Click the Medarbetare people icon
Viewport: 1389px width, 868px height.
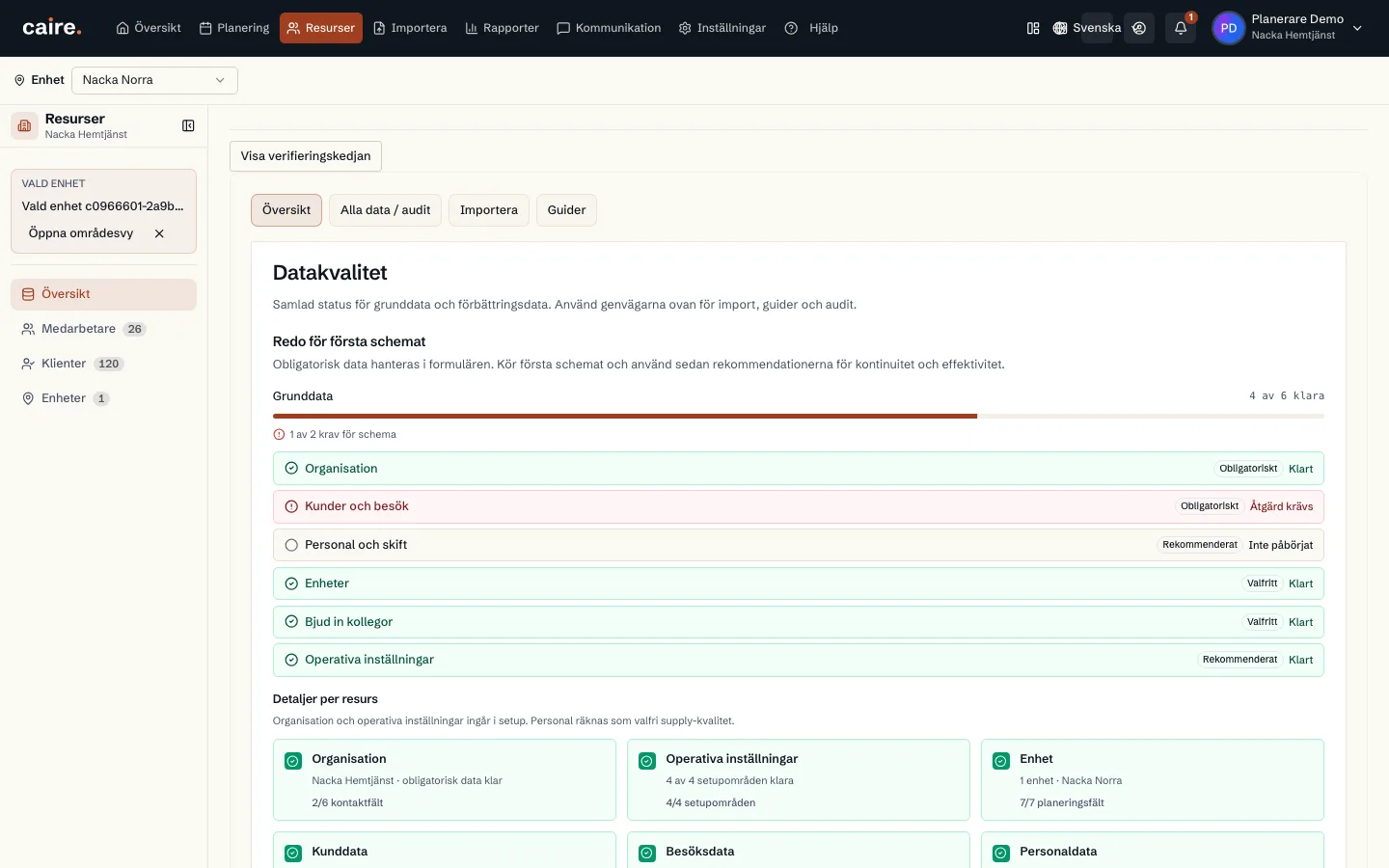click(x=28, y=329)
